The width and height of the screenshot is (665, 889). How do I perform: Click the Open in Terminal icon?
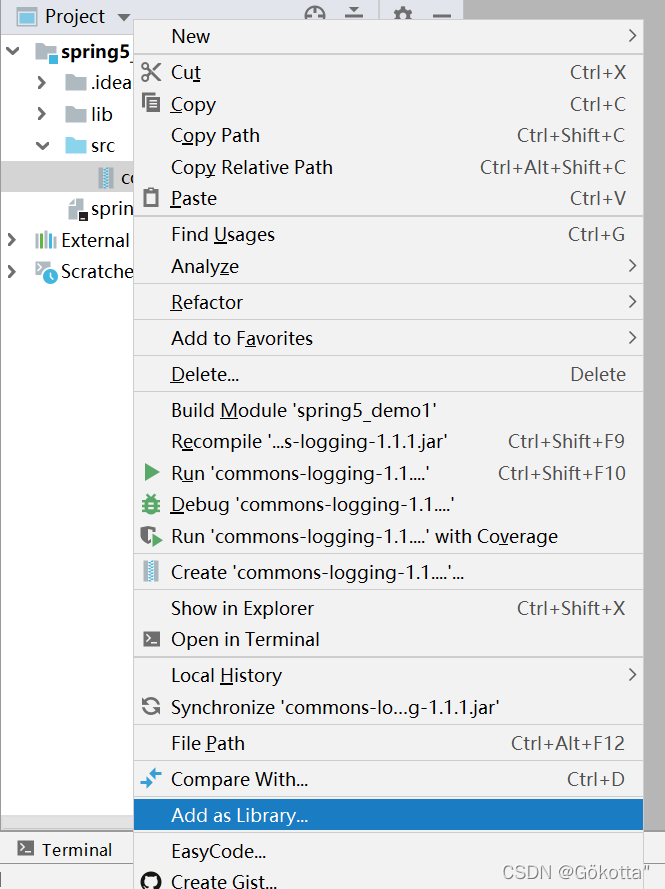[151, 639]
